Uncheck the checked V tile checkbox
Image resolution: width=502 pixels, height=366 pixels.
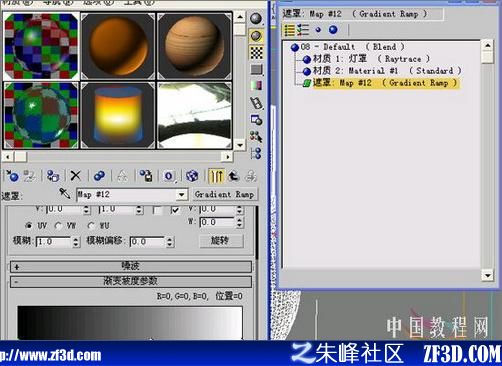coord(175,210)
